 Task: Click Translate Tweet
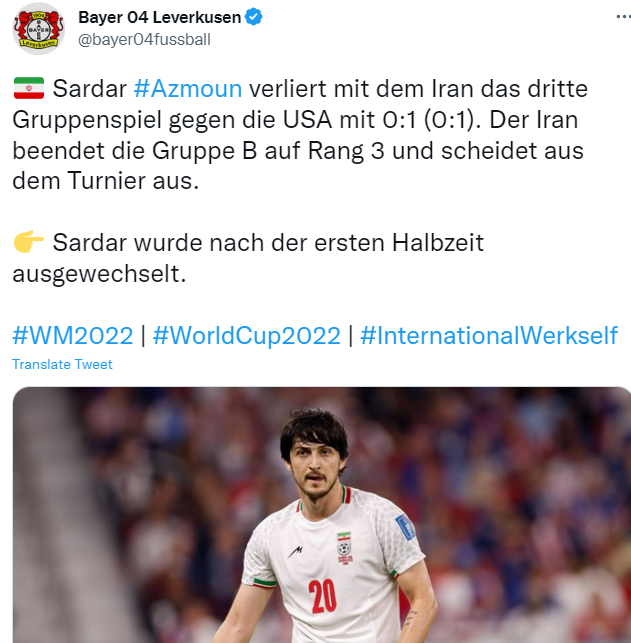(x=62, y=364)
